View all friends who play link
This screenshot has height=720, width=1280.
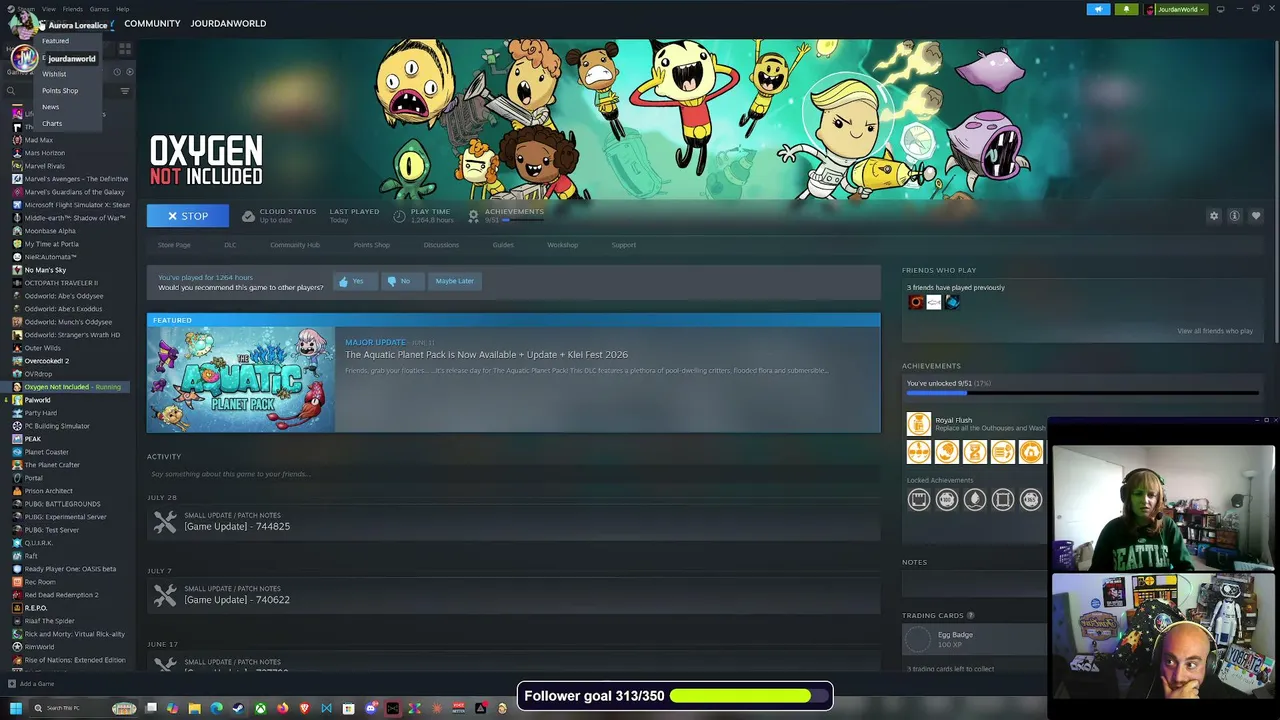[x=1215, y=331]
